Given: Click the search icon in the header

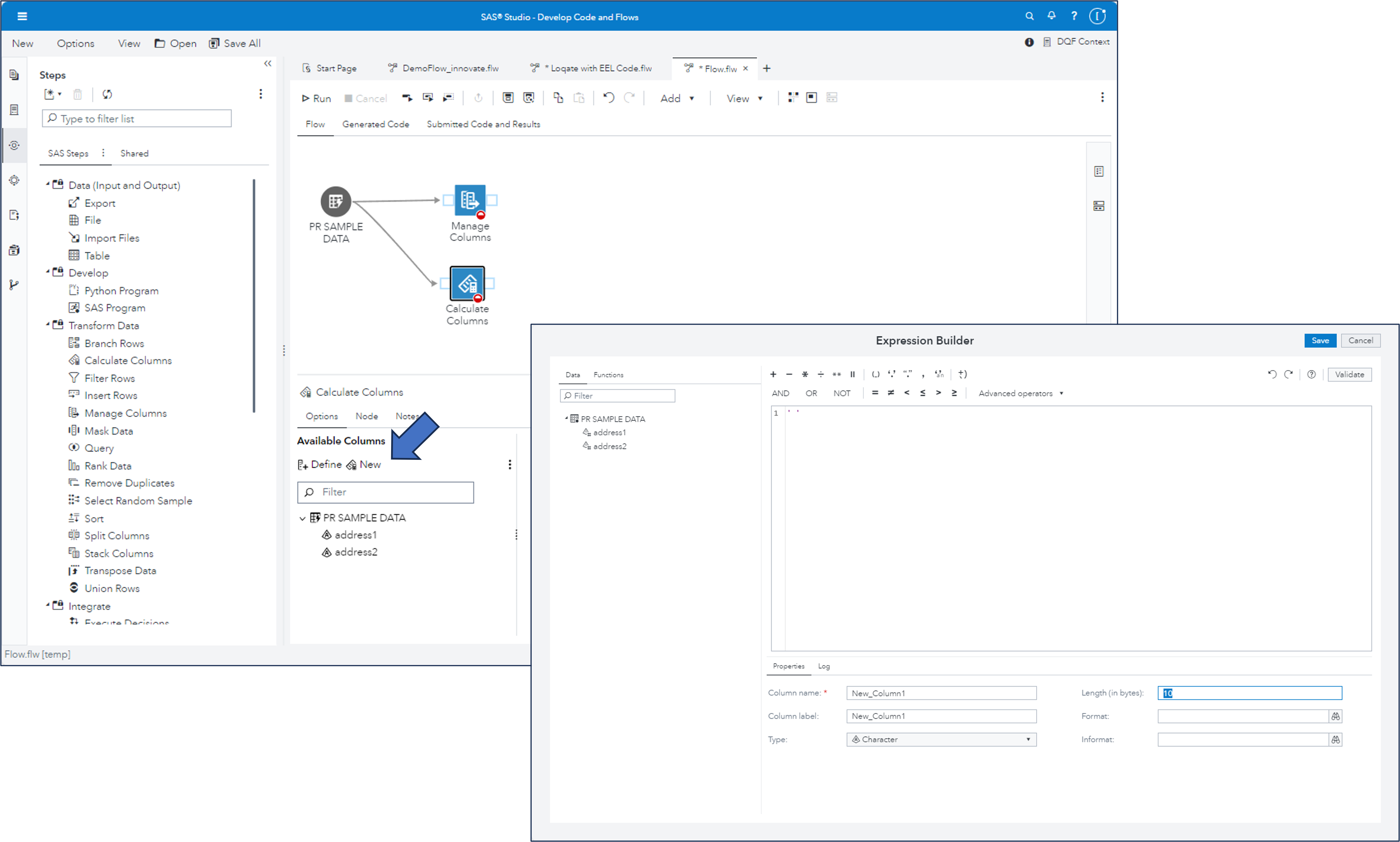Looking at the screenshot, I should 1029,16.
